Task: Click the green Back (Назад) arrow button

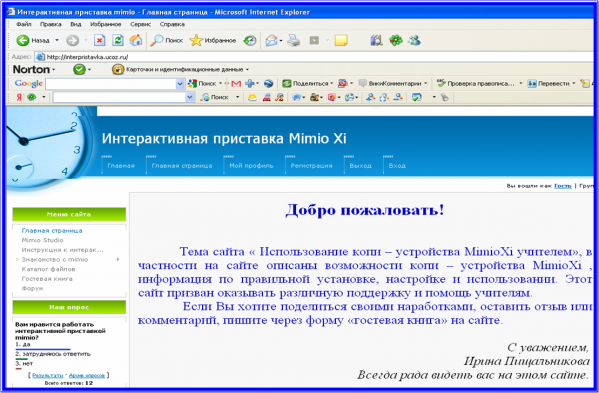Action: (x=23, y=40)
